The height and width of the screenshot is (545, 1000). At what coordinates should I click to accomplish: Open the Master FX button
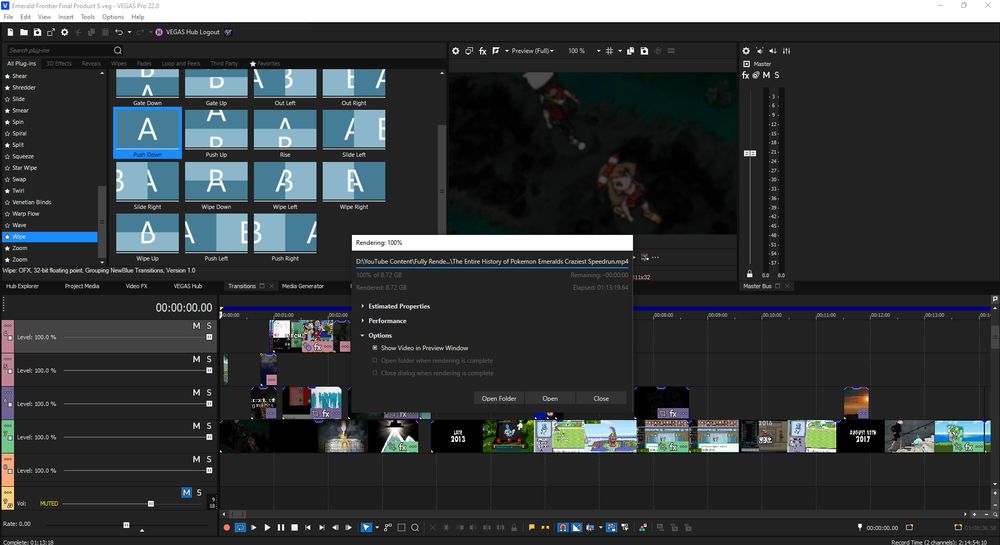tap(745, 75)
